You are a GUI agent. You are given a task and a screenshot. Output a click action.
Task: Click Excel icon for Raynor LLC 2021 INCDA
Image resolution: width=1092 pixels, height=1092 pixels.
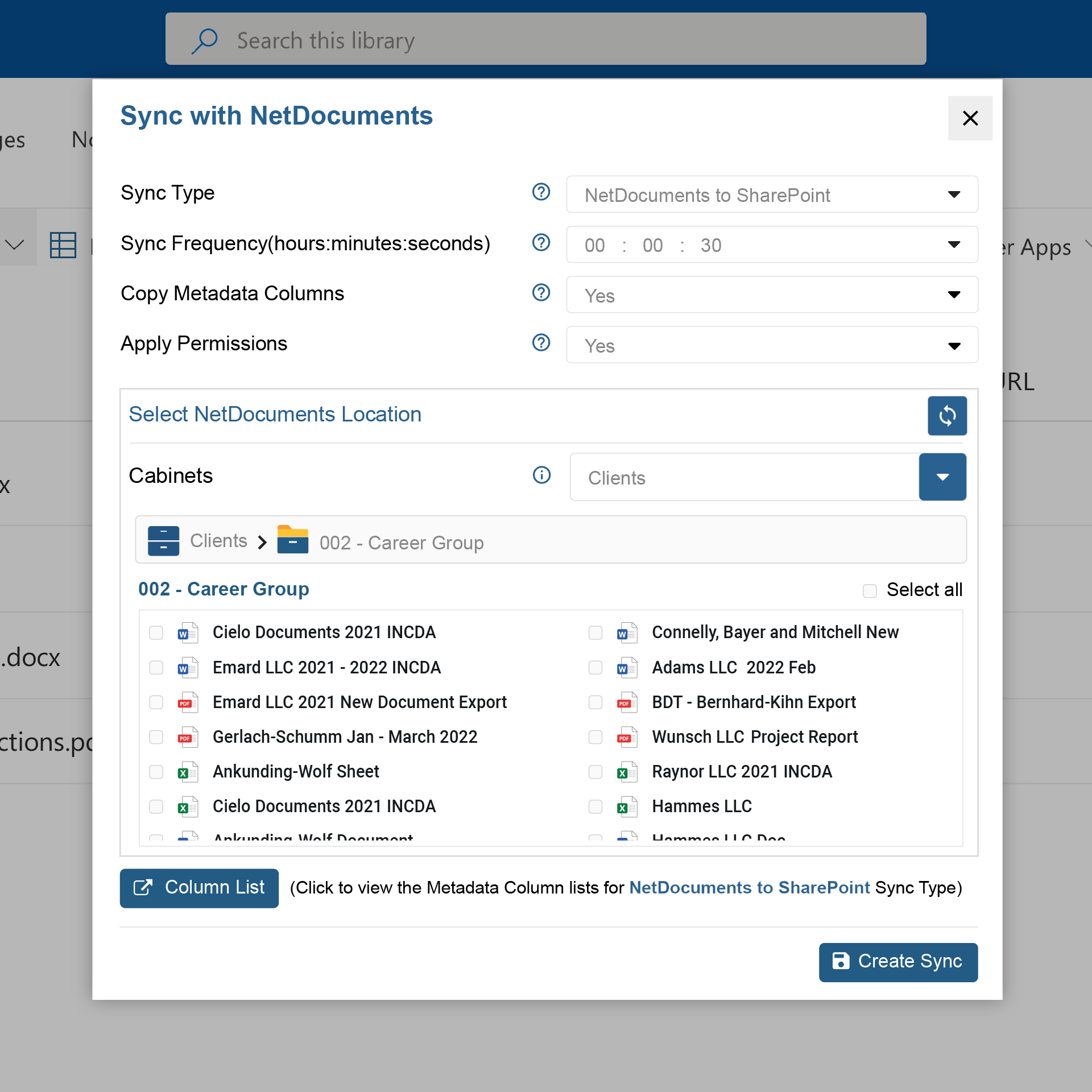[x=627, y=772]
